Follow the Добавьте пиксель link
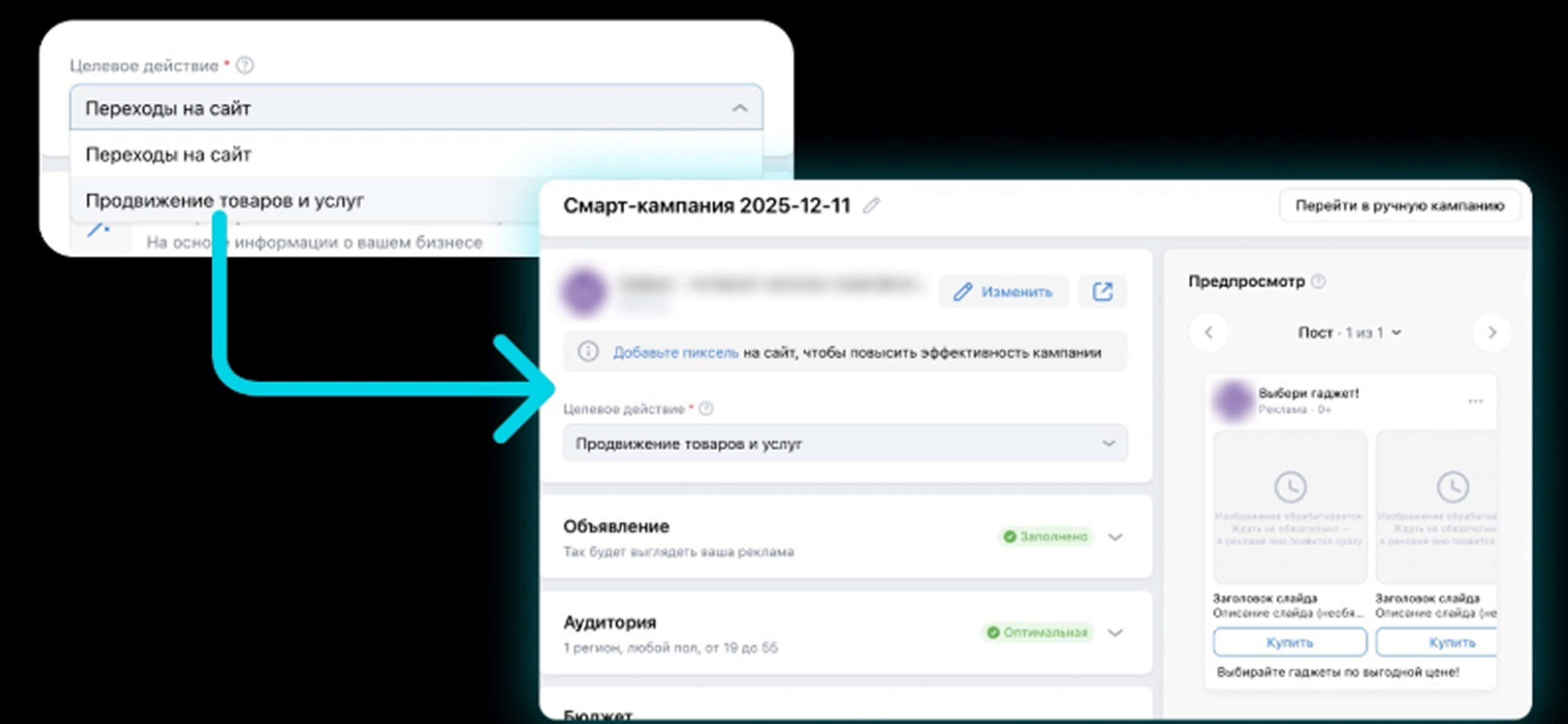The height and width of the screenshot is (724, 1568). point(675,353)
